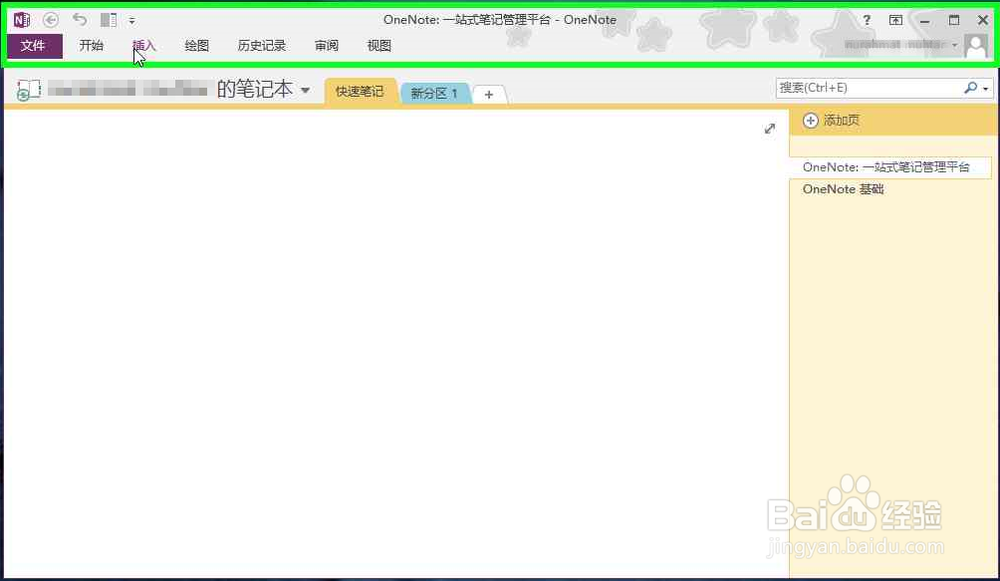1000x581 pixels.
Task: Click the plus icon on 添加页 button
Action: coord(810,120)
